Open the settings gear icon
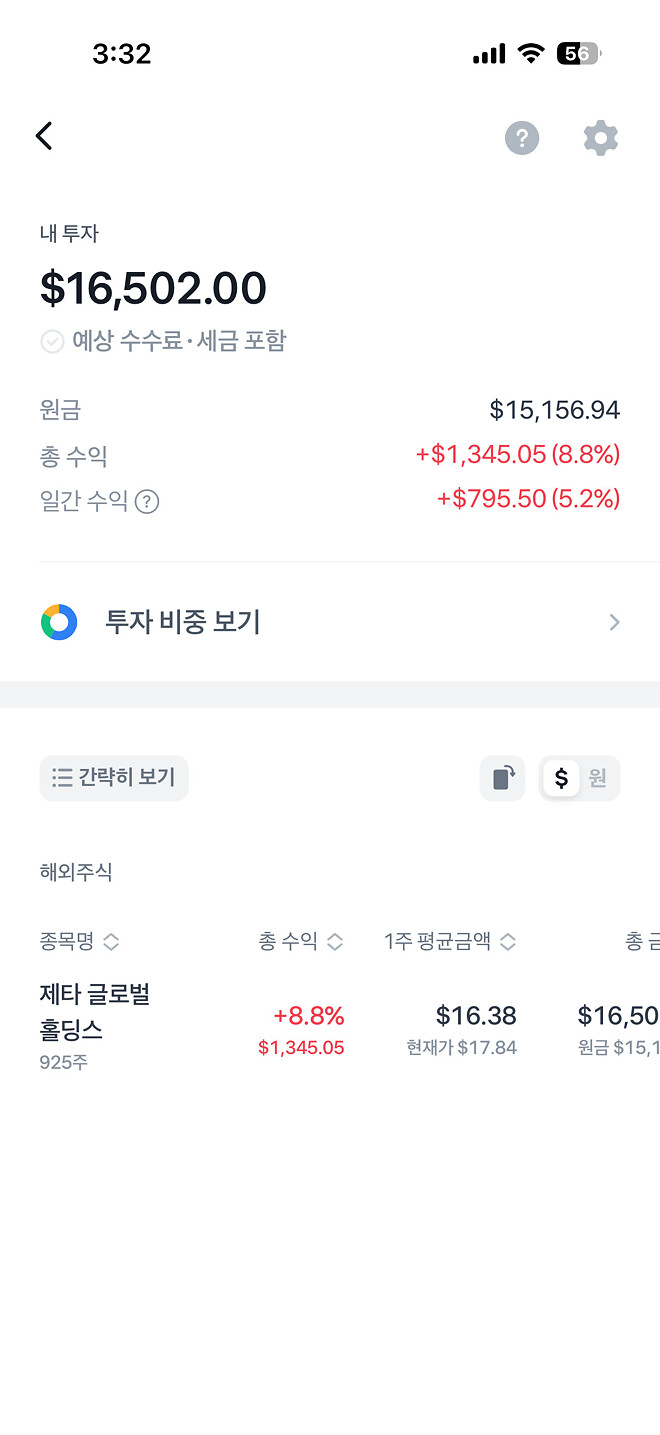Image resolution: width=660 pixels, height=1435 pixels. 600,138
